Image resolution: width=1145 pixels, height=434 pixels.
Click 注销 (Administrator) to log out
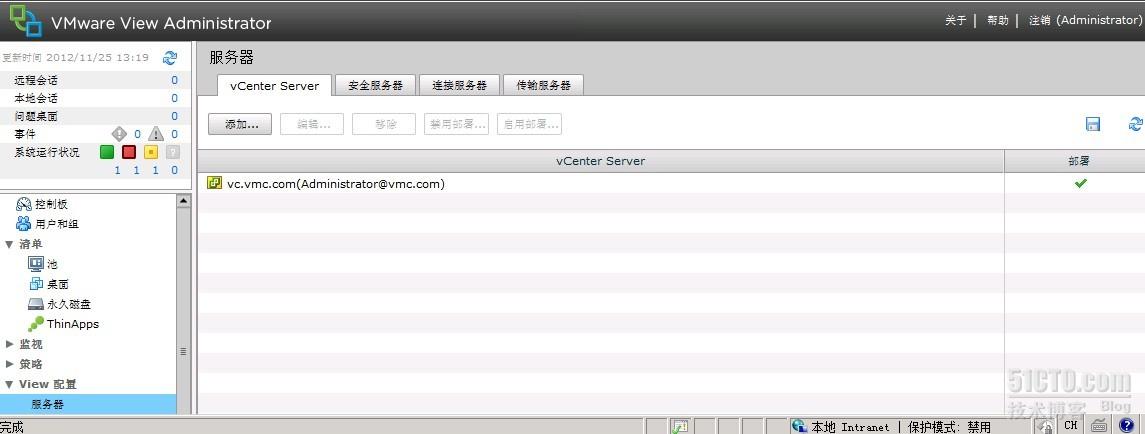pyautogui.click(x=1084, y=20)
